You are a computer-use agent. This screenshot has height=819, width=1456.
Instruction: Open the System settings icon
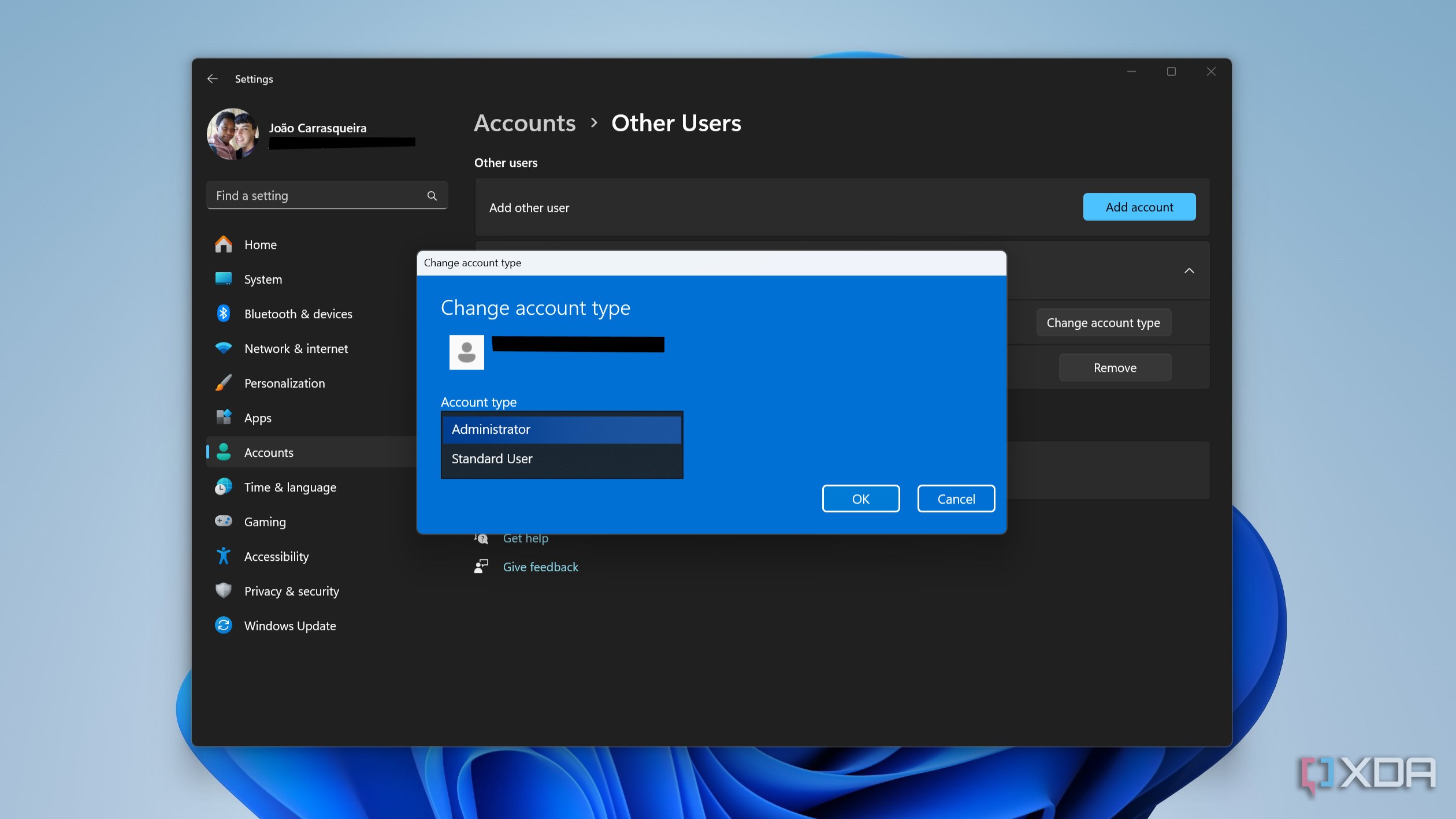[x=224, y=279]
